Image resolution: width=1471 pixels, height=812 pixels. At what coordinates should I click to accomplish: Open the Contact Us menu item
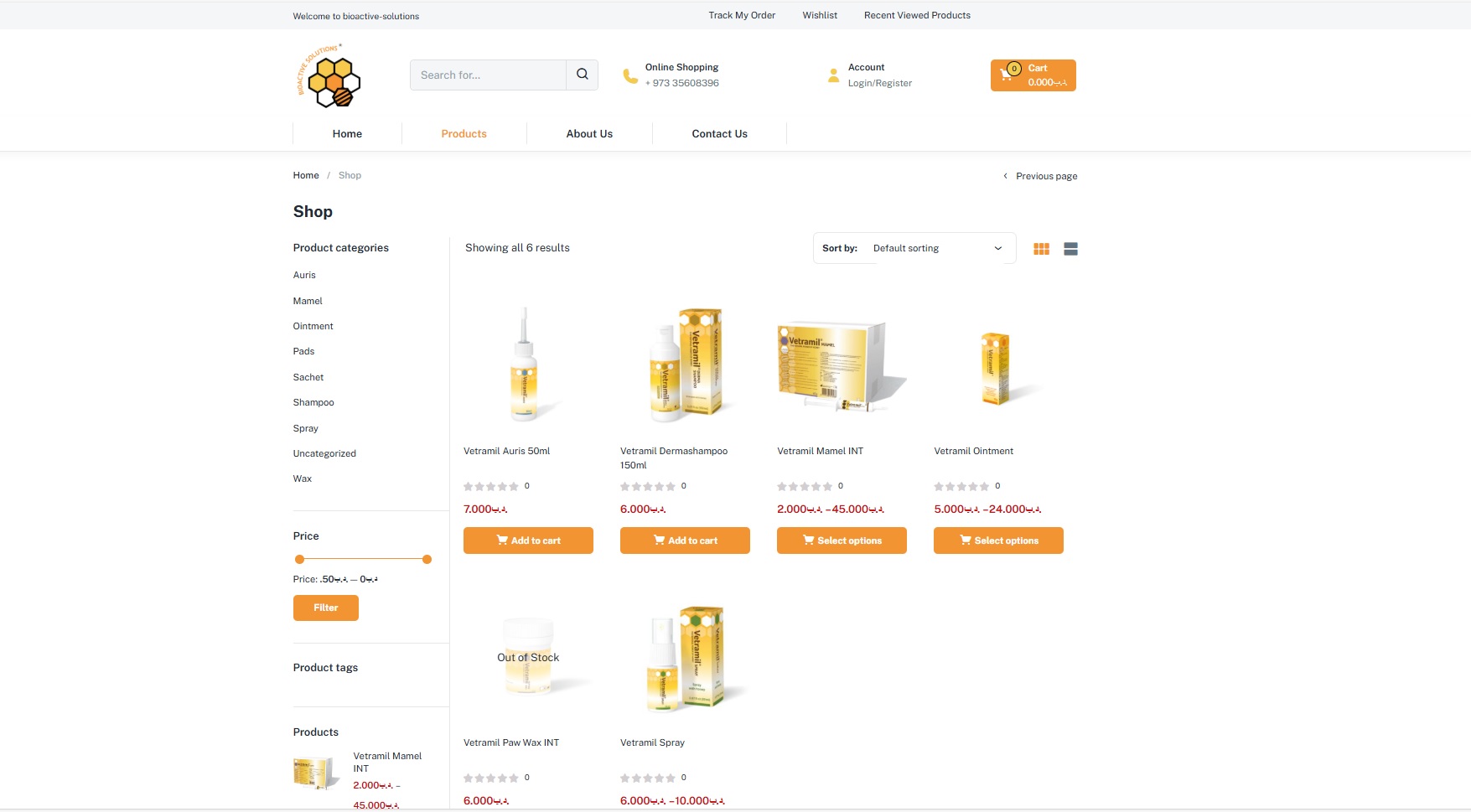point(719,133)
